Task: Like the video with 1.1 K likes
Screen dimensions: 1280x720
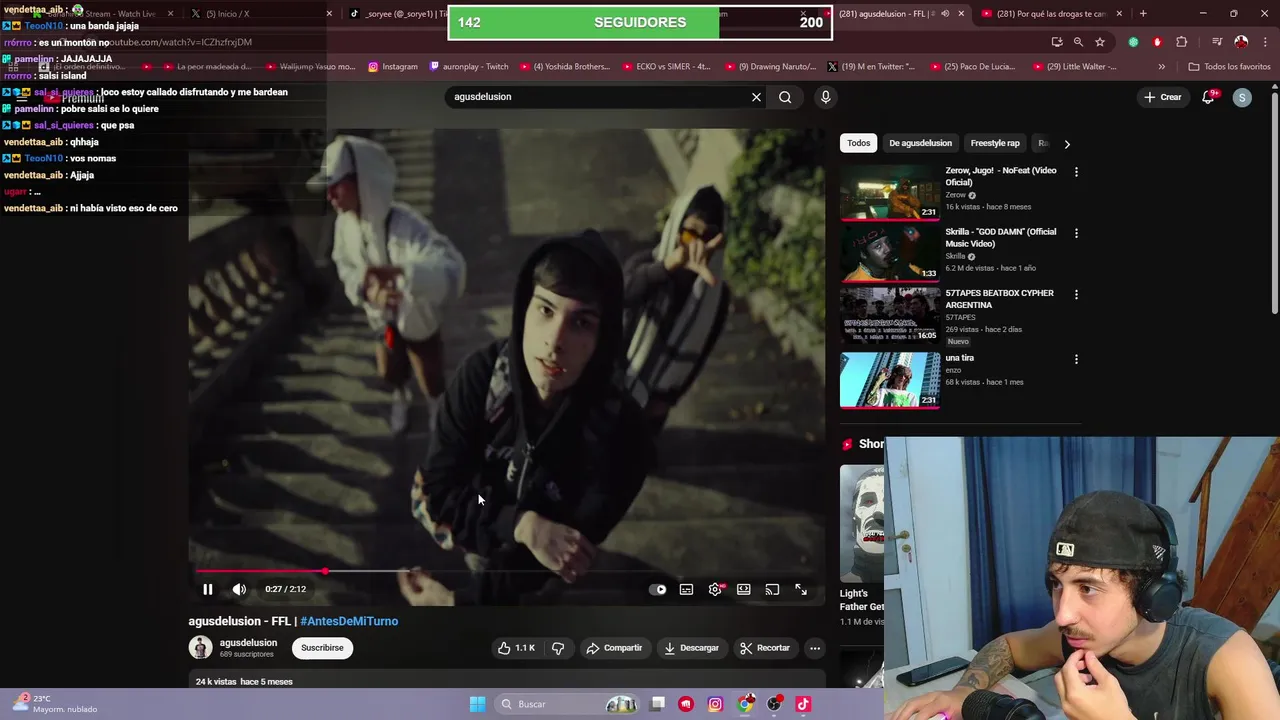Action: coord(516,648)
